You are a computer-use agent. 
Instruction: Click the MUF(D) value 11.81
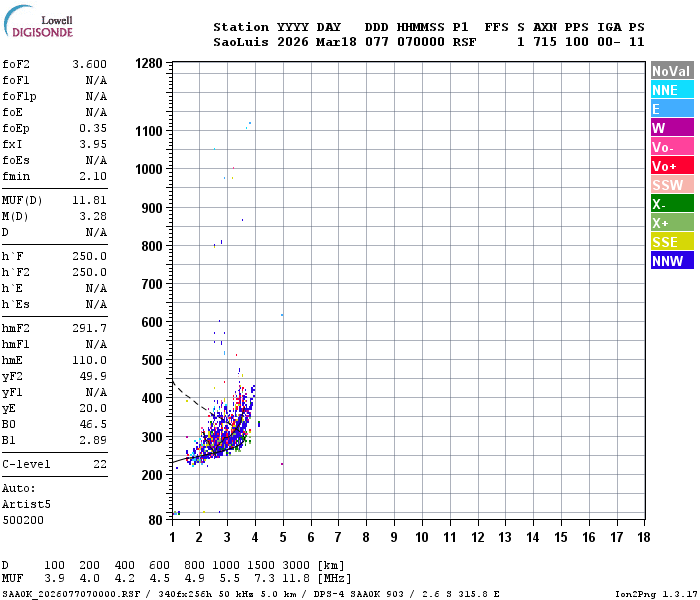pos(90,200)
